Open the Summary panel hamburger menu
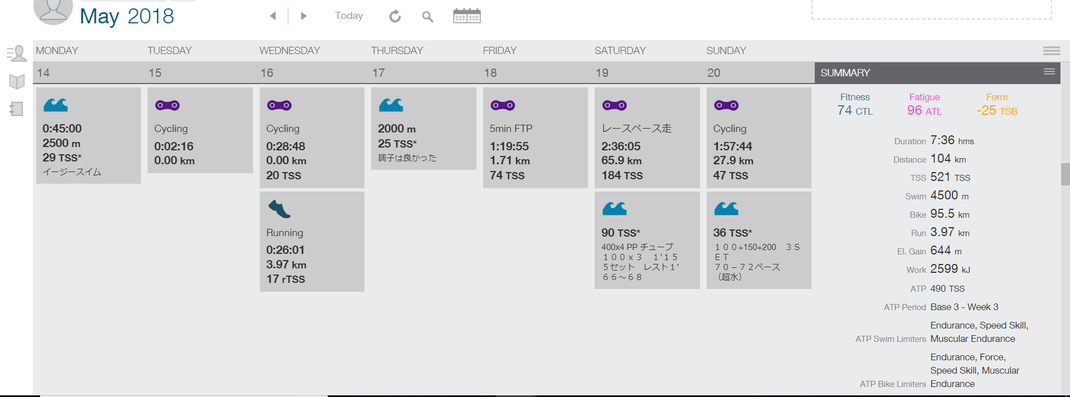 1049,72
